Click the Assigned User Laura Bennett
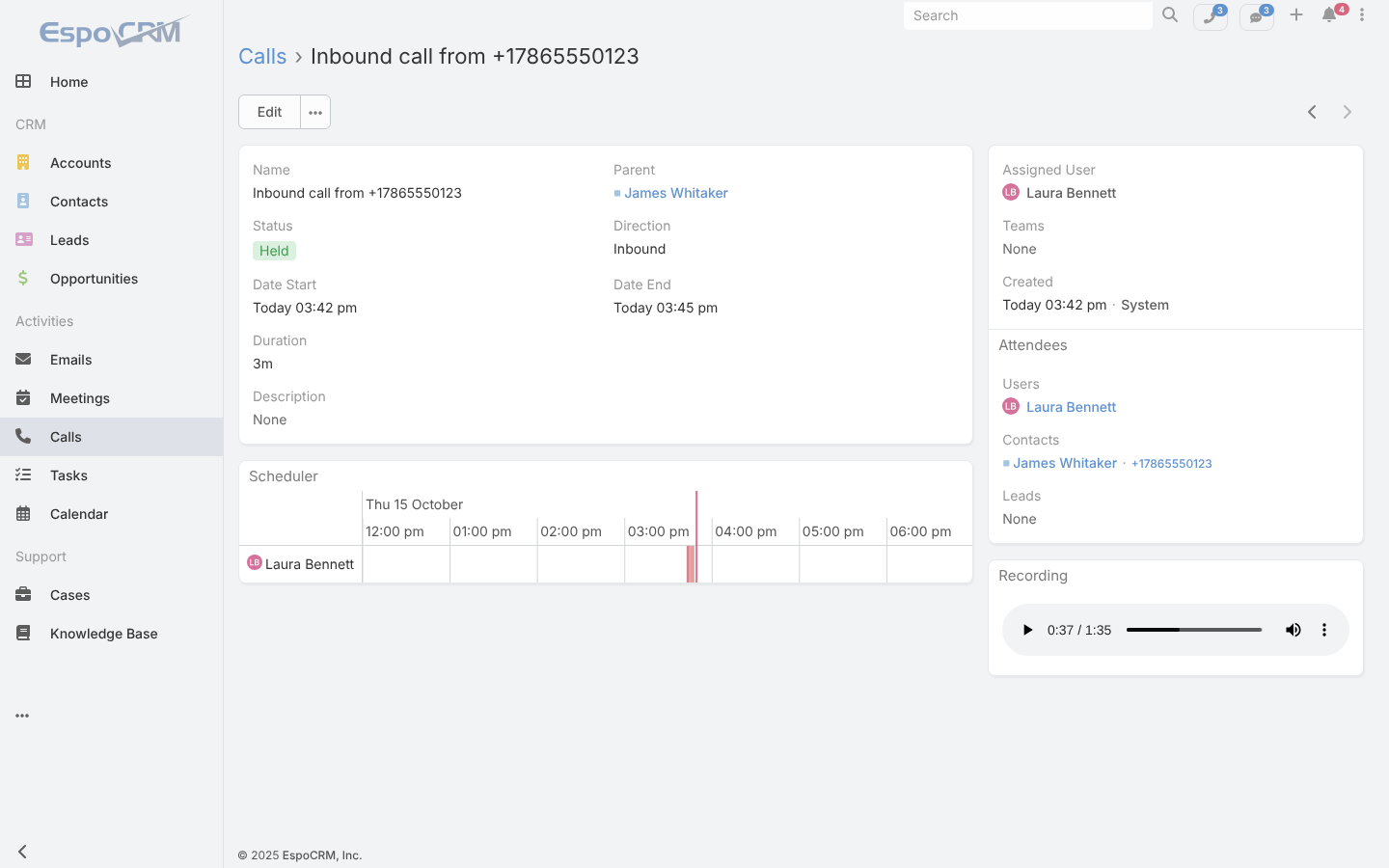 [x=1071, y=193]
